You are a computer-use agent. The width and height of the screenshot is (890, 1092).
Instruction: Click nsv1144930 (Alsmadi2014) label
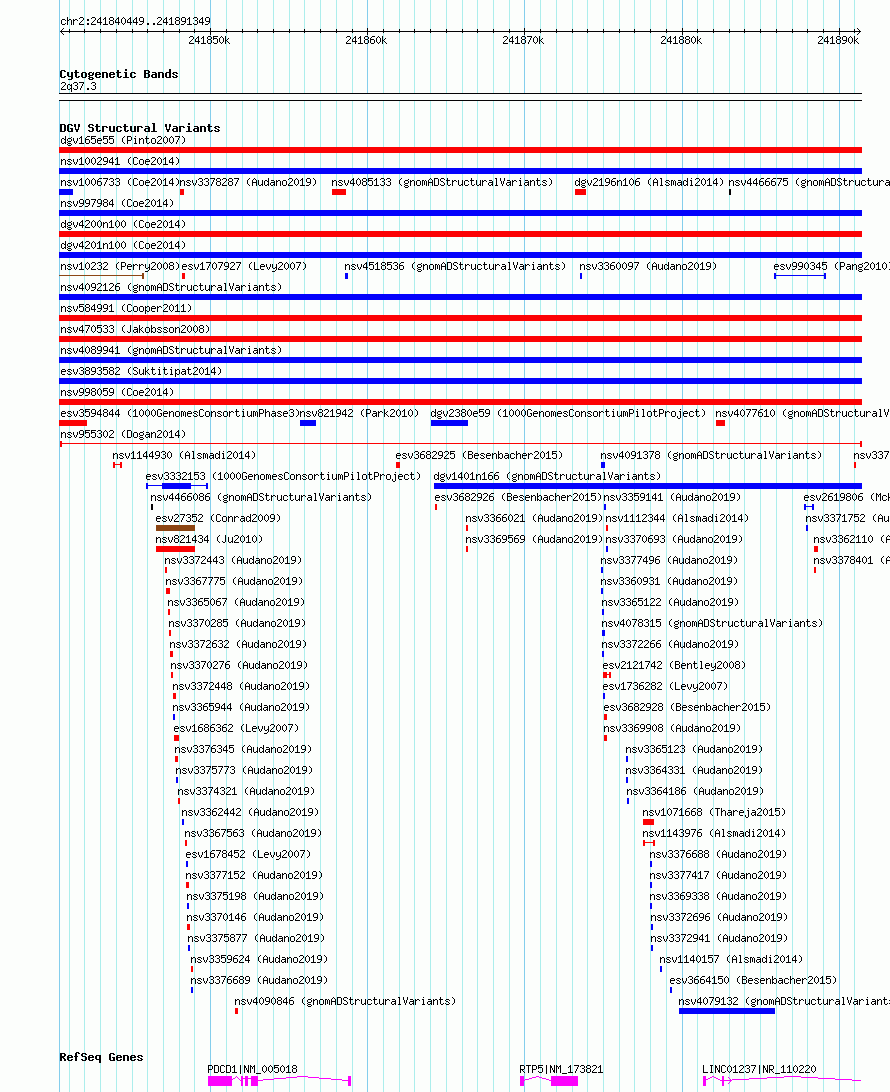click(184, 455)
